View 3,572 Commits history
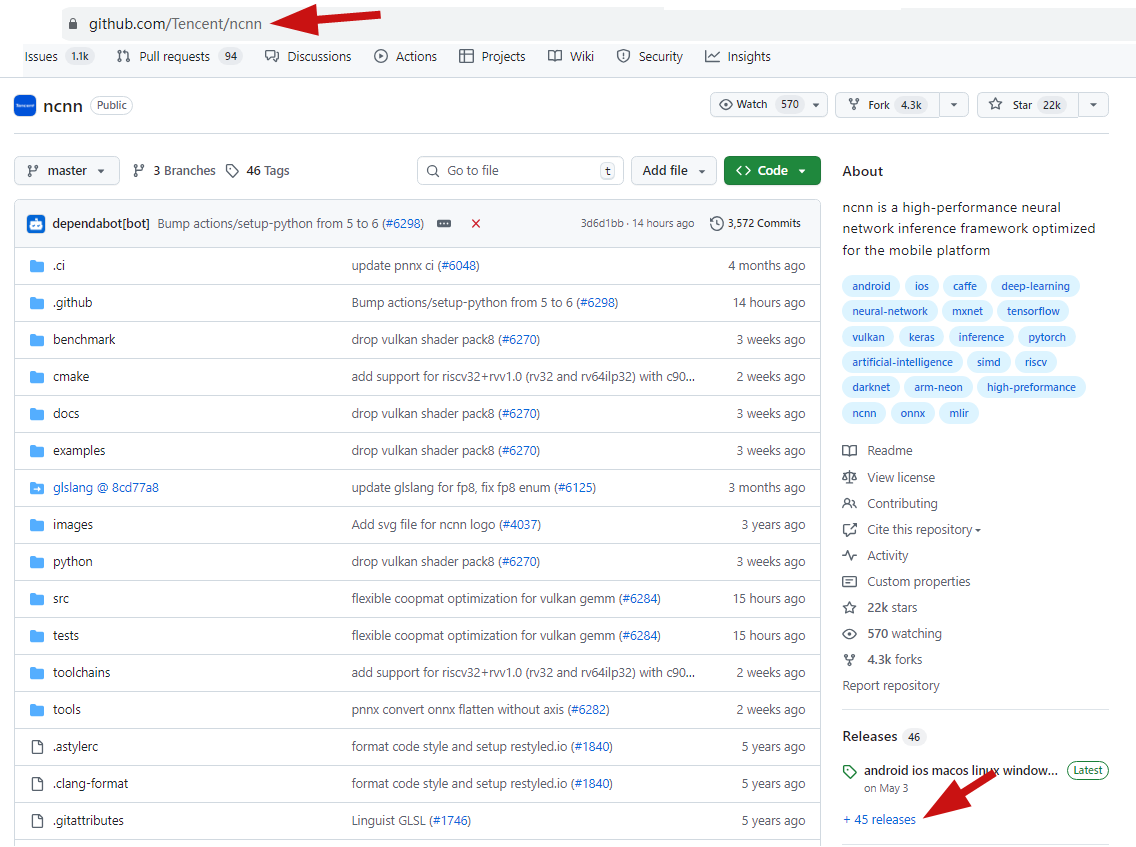 756,224
